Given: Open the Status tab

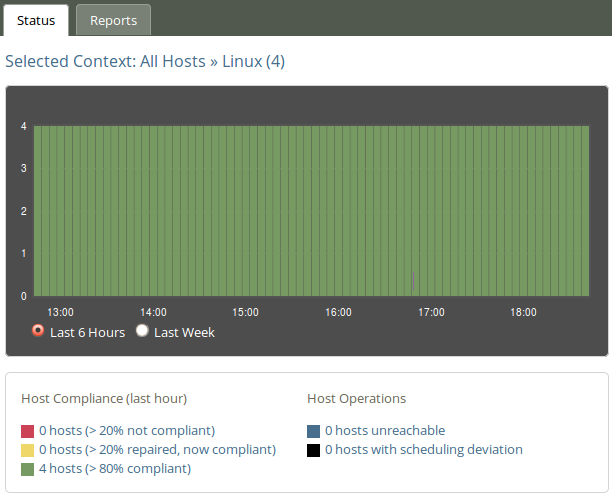Looking at the screenshot, I should (x=36, y=20).
